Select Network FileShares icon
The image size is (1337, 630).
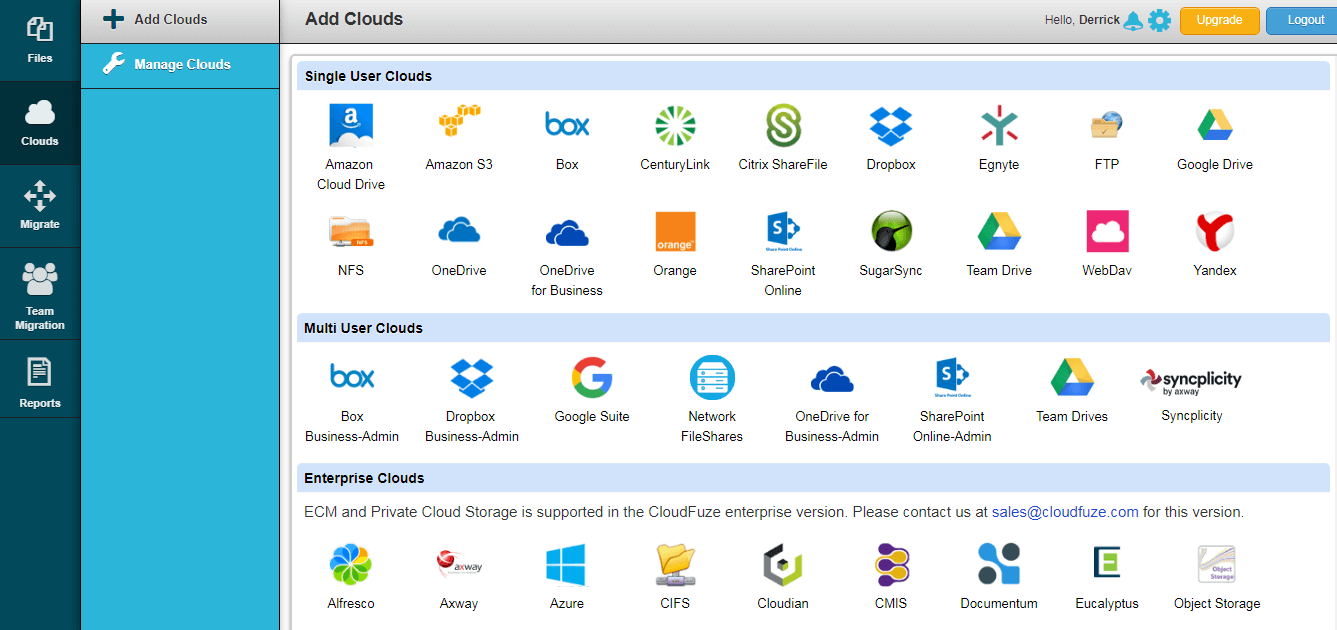(x=712, y=378)
